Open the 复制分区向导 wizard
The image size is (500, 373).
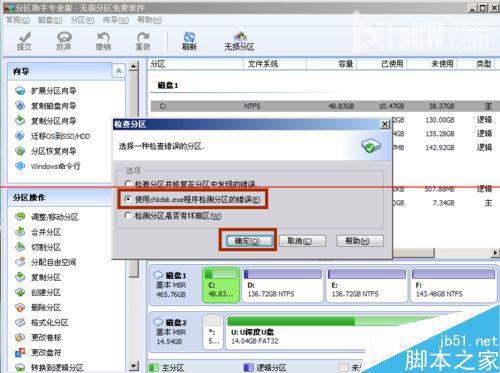[54, 121]
